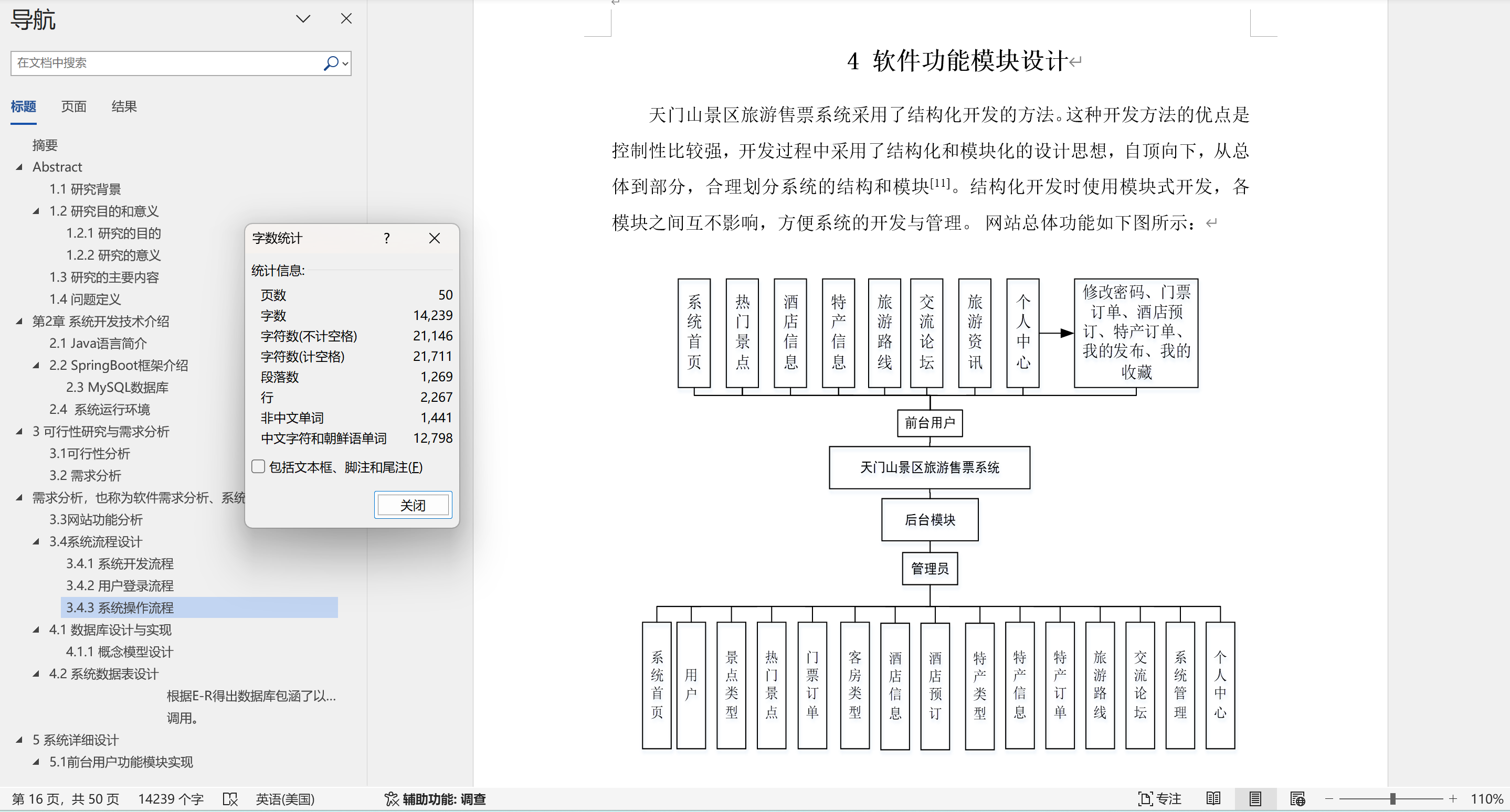1510x812 pixels.
Task: Select the 天门山景区旅游售票系统 diagram box
Action: coord(929,467)
